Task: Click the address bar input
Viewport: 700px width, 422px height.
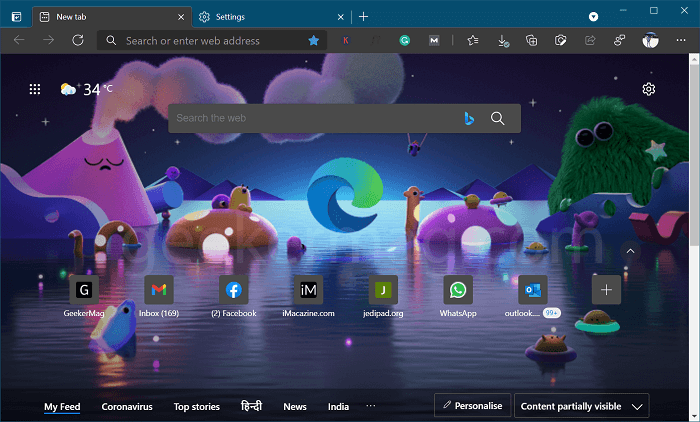Action: click(212, 41)
